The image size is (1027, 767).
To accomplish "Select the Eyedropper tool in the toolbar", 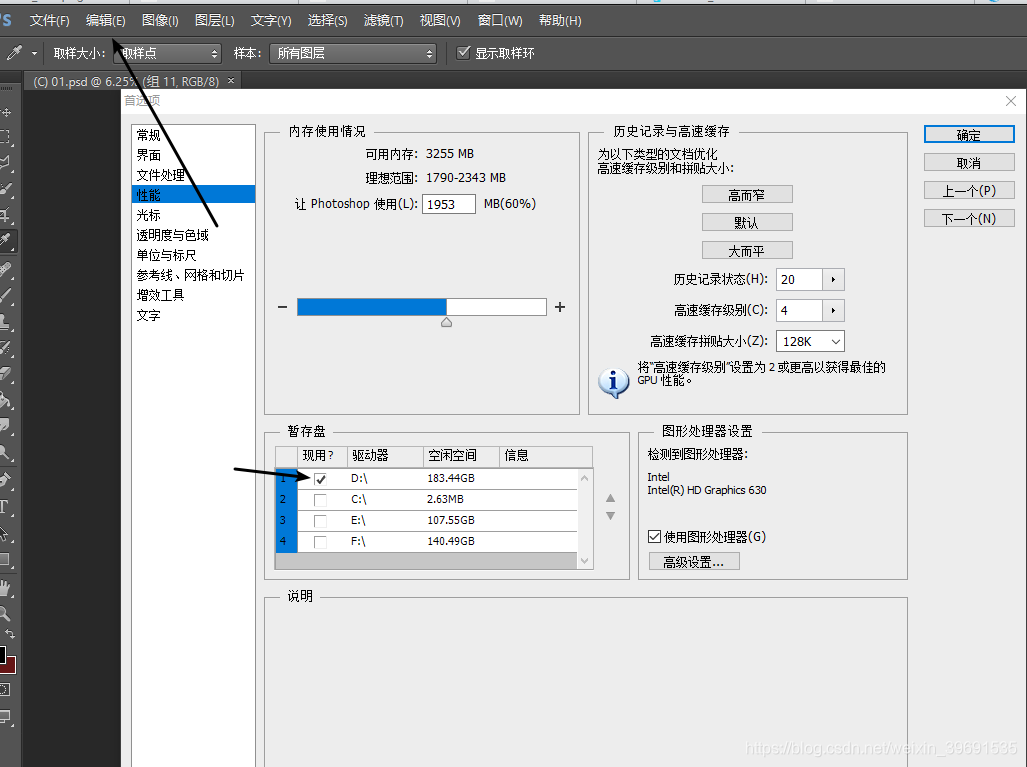I will pos(9,241).
